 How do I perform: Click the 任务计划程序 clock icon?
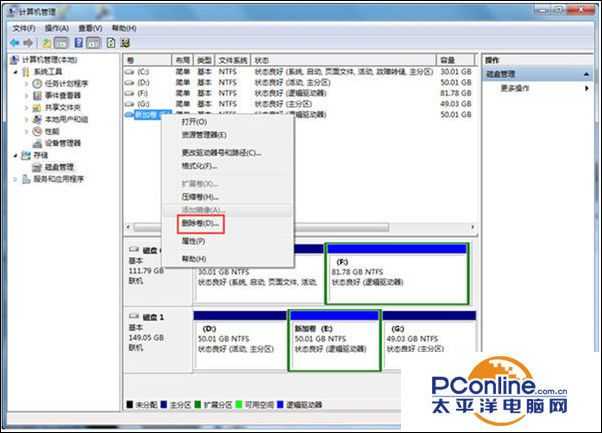[37, 84]
